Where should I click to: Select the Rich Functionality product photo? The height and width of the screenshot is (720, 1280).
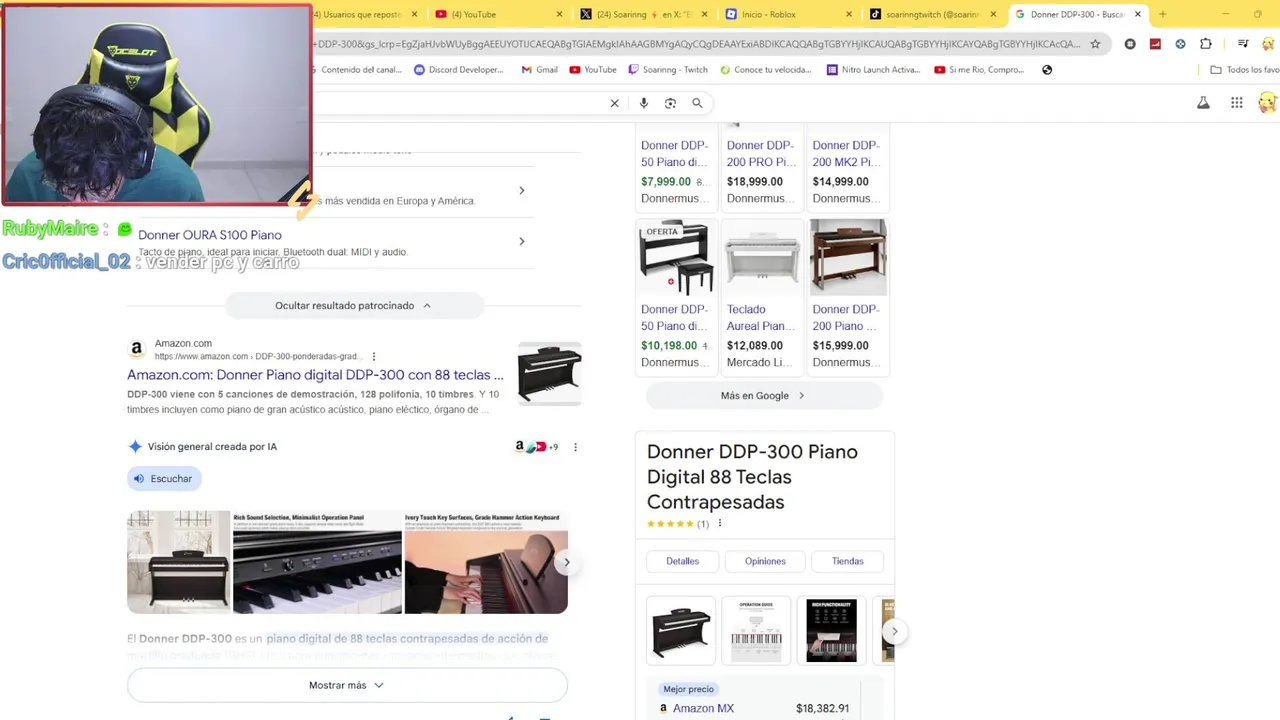tap(831, 631)
